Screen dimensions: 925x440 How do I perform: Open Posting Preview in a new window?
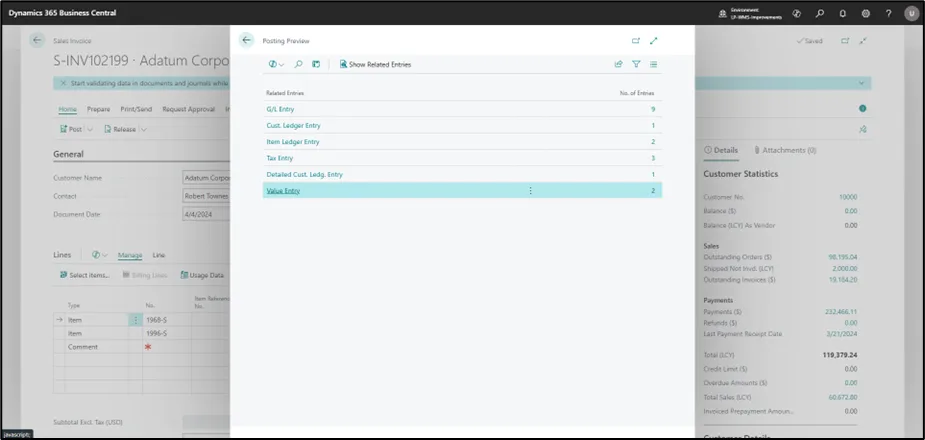[635, 41]
